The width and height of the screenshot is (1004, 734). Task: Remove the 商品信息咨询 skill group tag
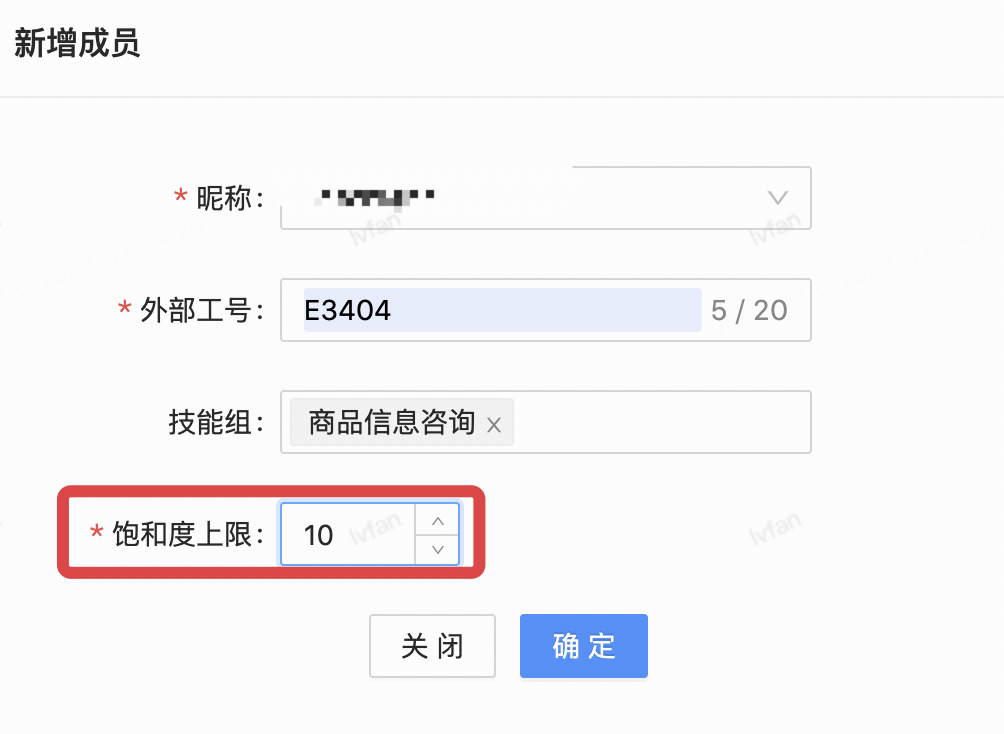pyautogui.click(x=494, y=424)
